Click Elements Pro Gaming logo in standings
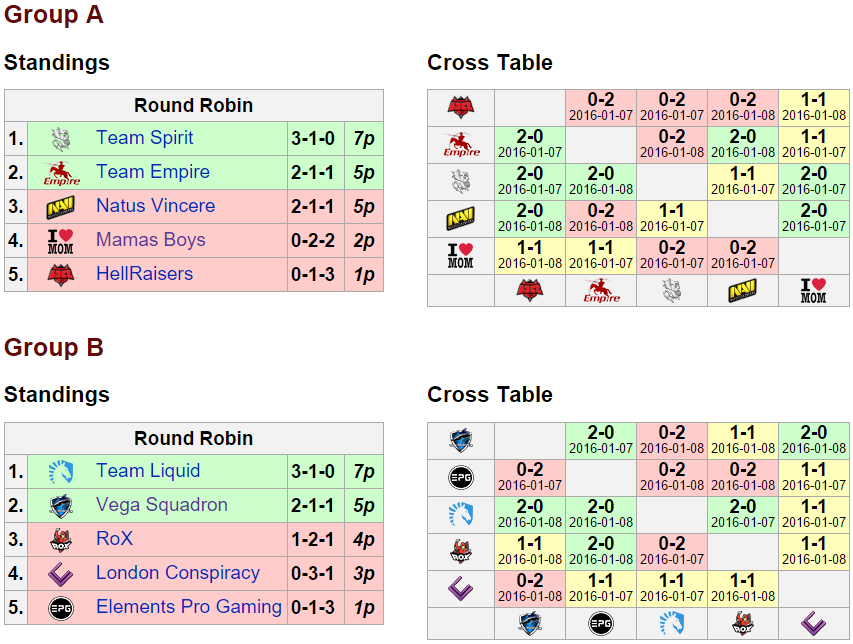The height and width of the screenshot is (644, 853). point(61,607)
